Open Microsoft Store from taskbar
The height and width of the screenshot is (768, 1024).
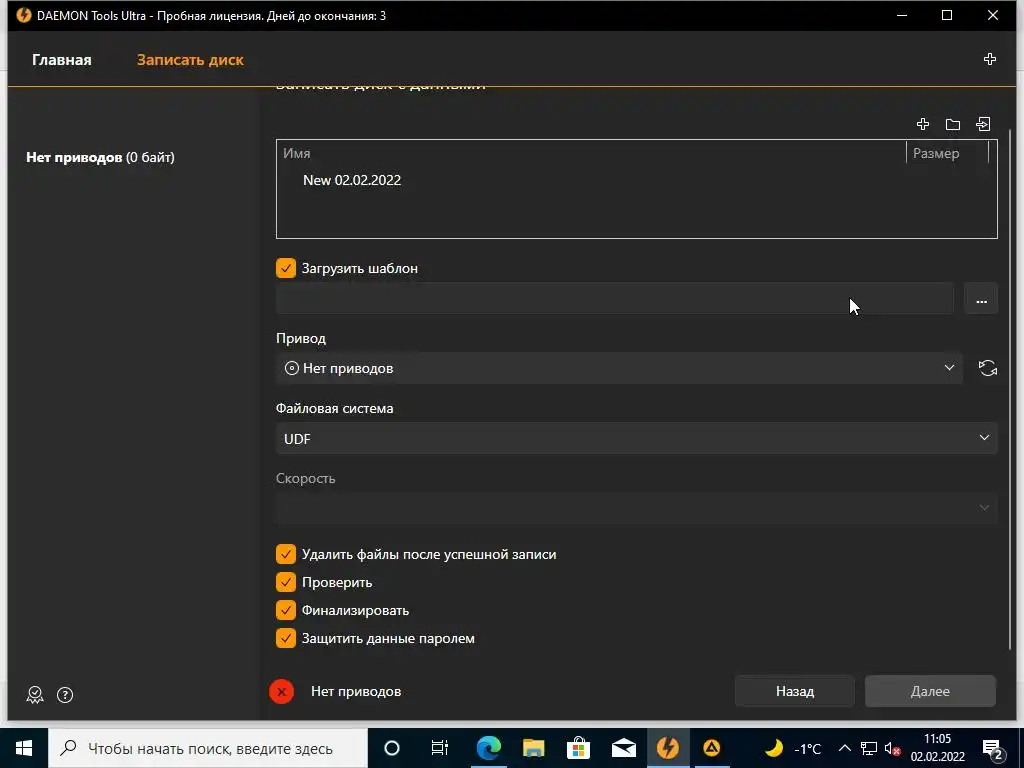(x=578, y=748)
